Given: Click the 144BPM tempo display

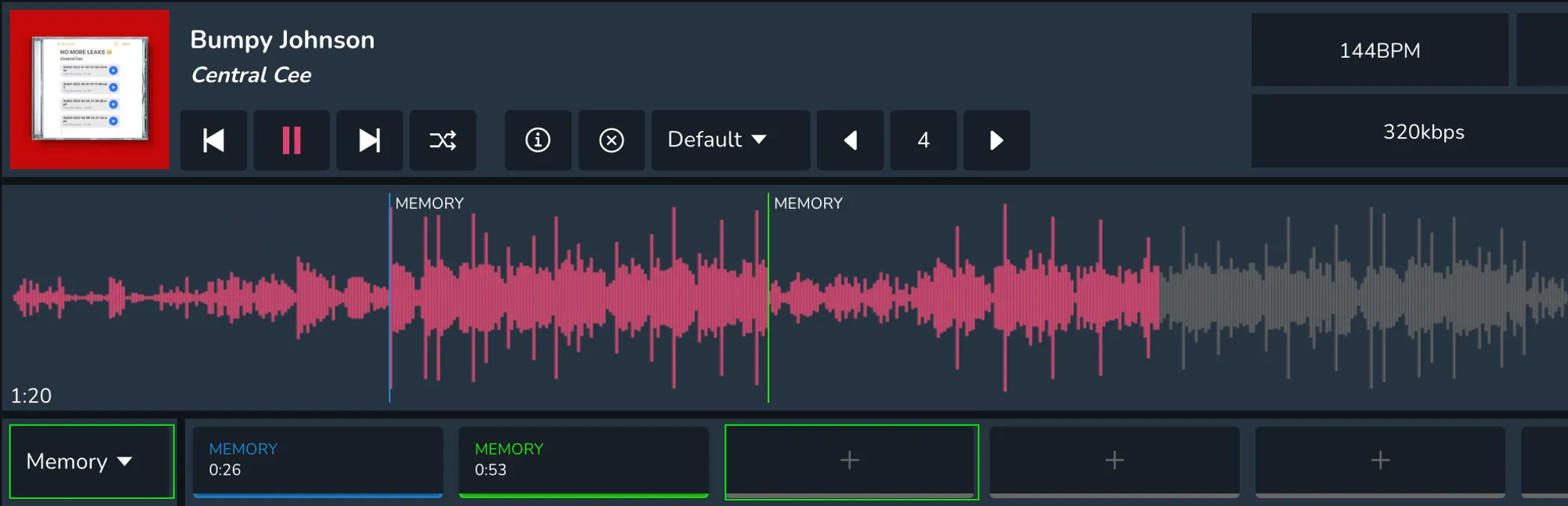Looking at the screenshot, I should [x=1379, y=51].
